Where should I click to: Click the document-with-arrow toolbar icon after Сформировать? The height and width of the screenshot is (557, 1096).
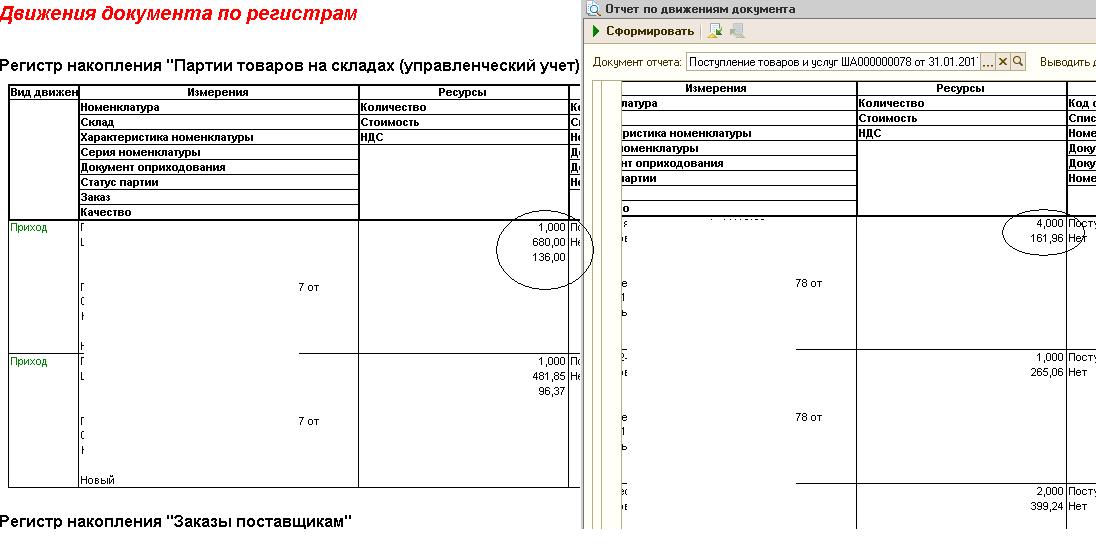(x=714, y=31)
